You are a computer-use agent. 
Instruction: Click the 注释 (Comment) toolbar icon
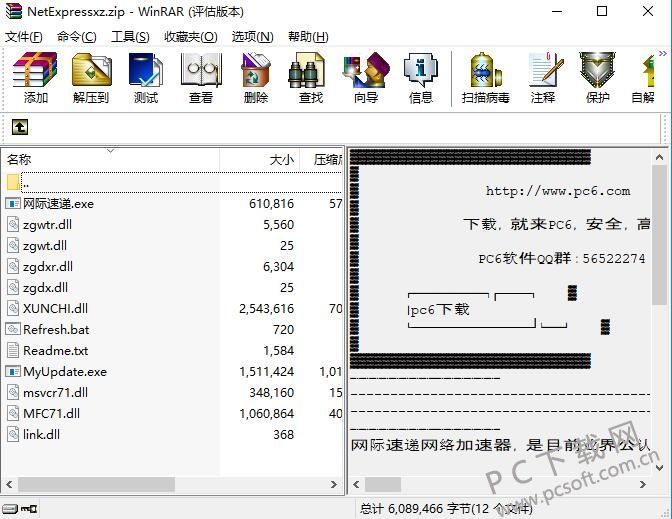(543, 78)
